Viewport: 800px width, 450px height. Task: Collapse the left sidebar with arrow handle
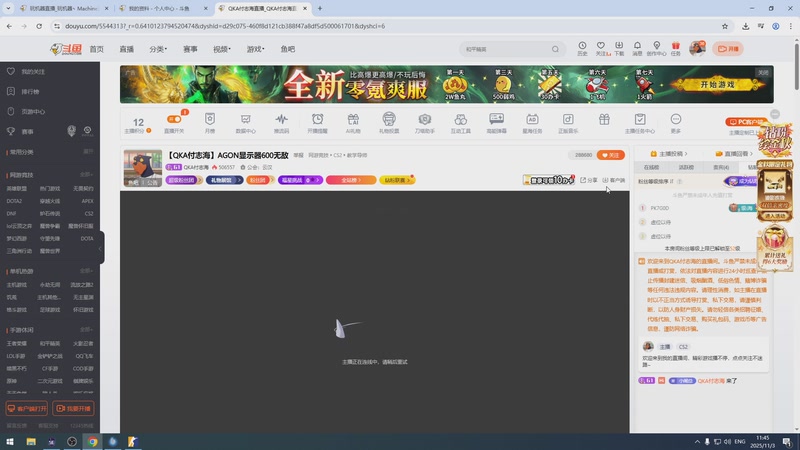[101, 248]
